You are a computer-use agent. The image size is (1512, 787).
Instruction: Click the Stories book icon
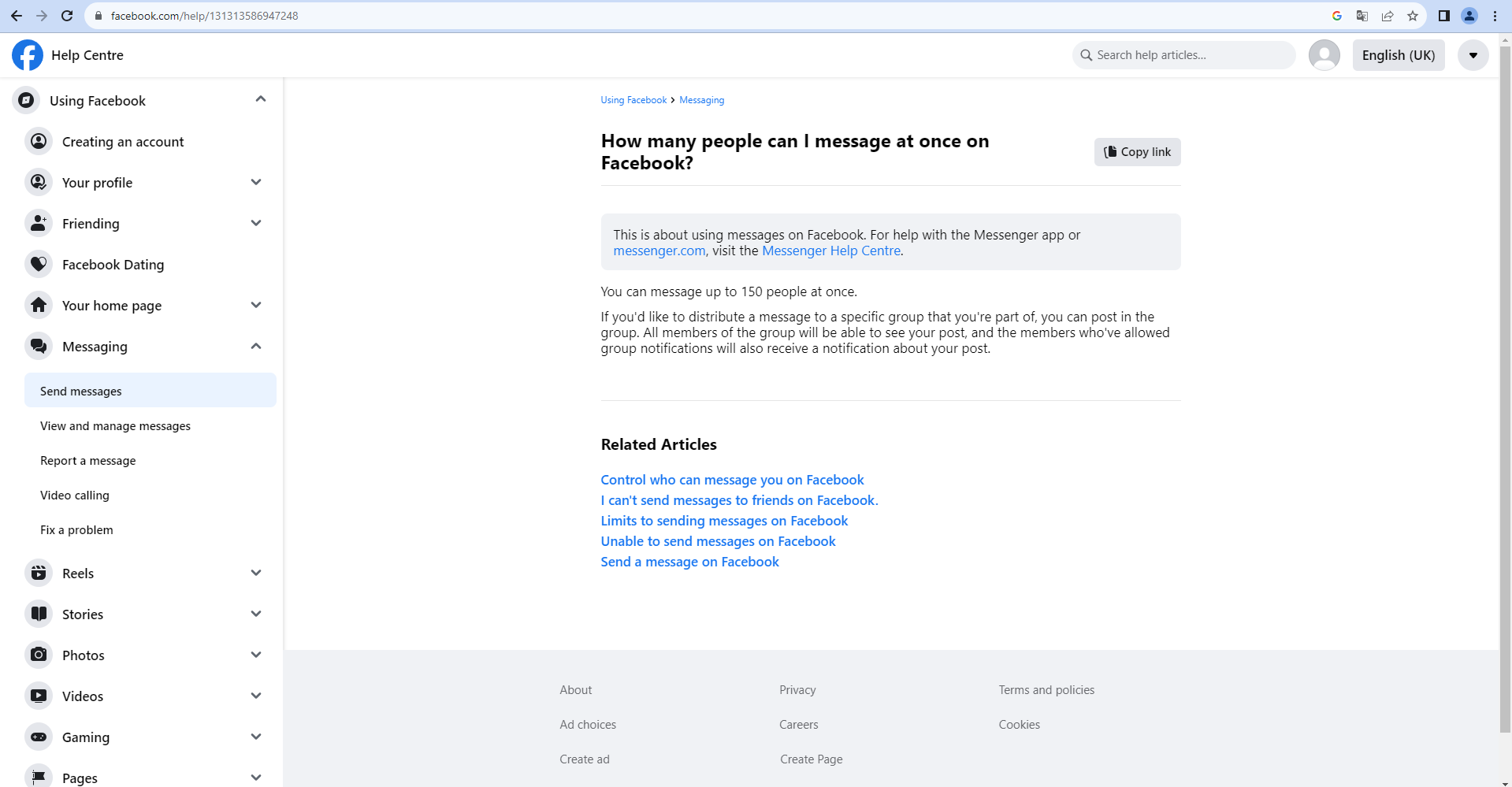tap(39, 614)
